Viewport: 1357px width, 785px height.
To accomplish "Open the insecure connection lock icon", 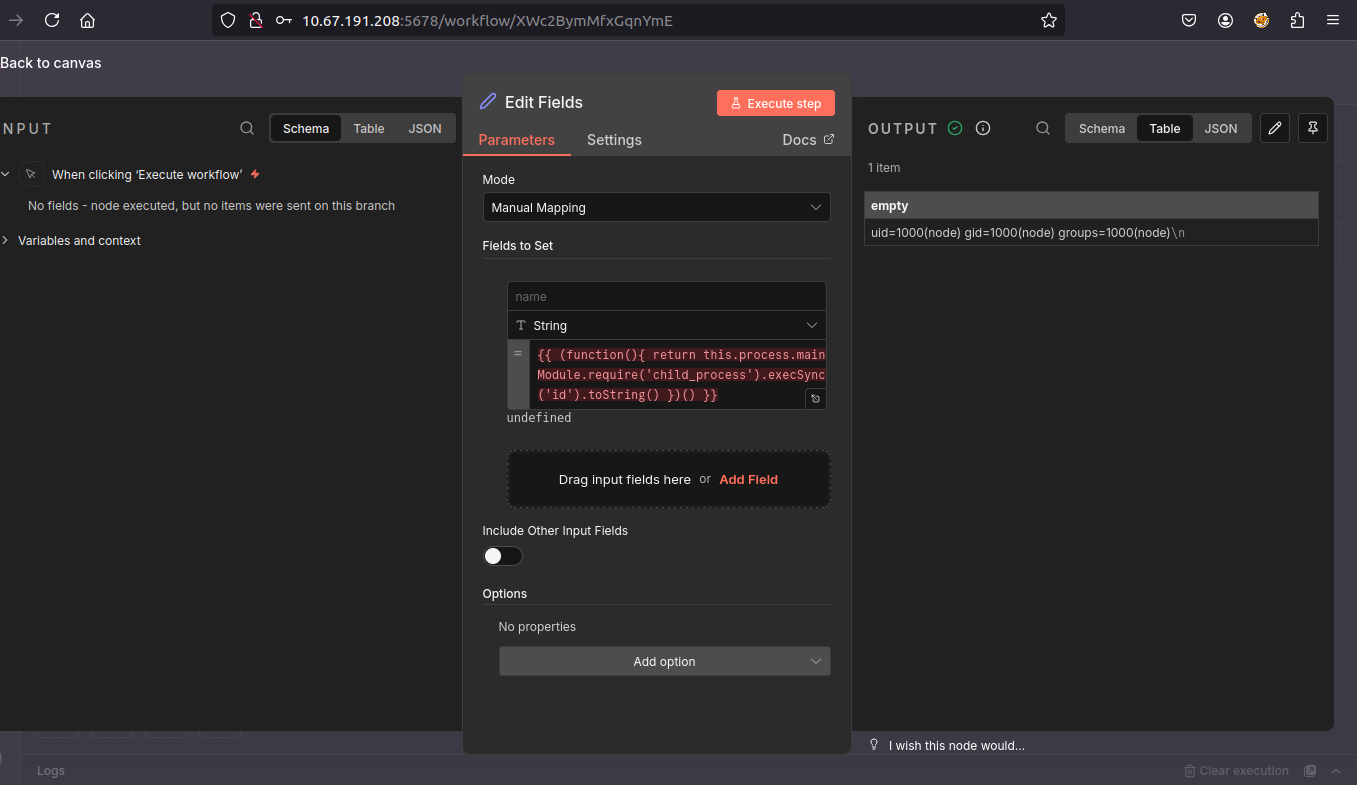I will click(256, 20).
